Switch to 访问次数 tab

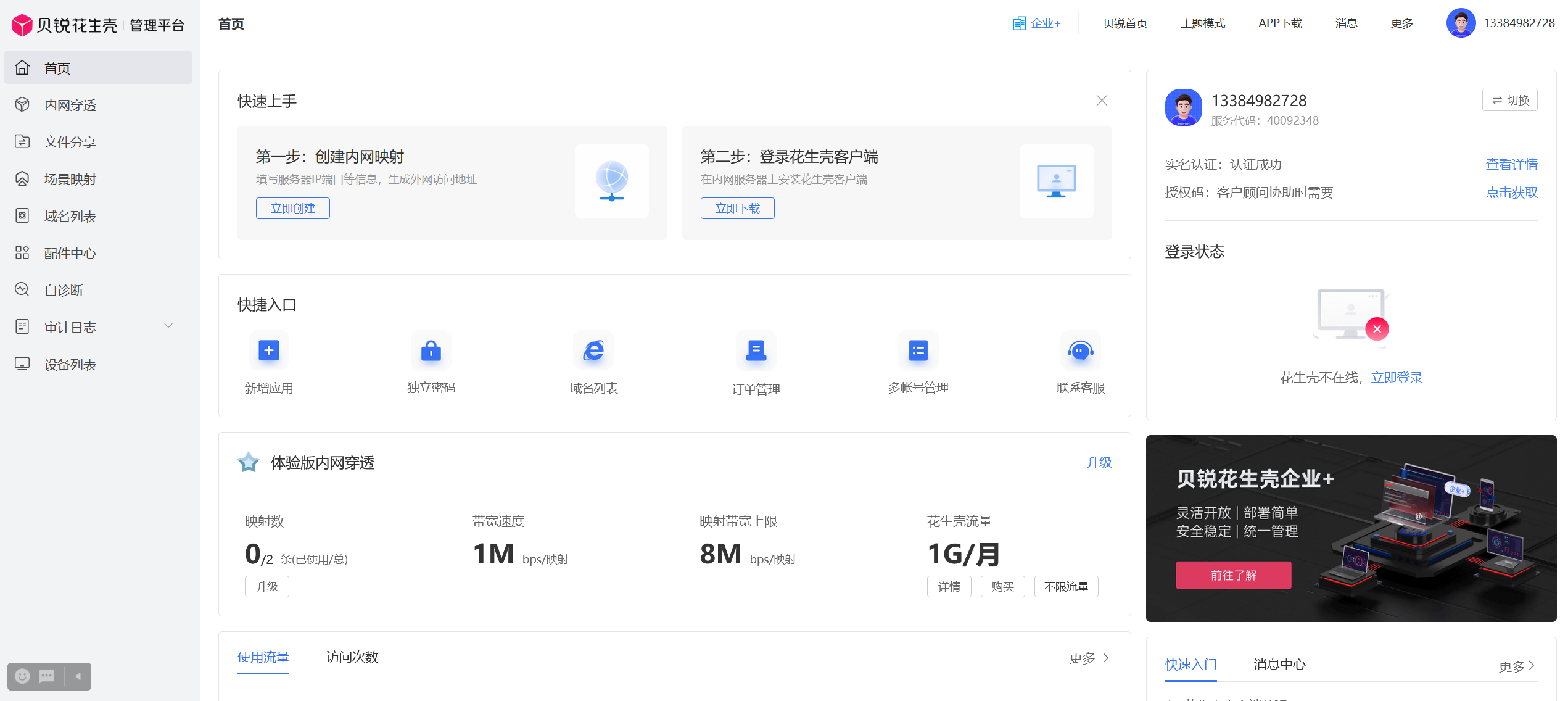[352, 657]
